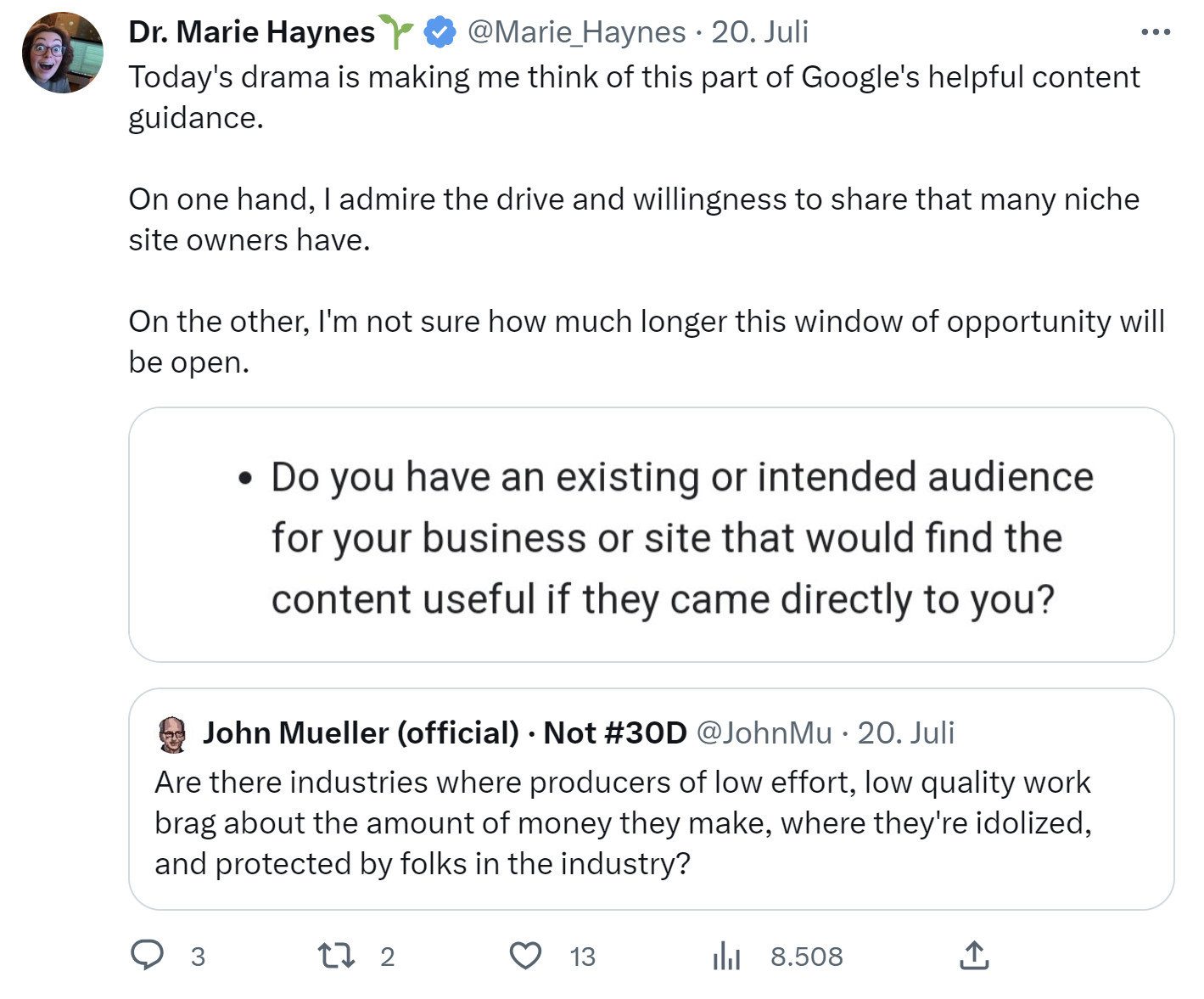The width and height of the screenshot is (1204, 999).
Task: Click the 20. Juli date on the quoted tweet
Action: tap(907, 732)
